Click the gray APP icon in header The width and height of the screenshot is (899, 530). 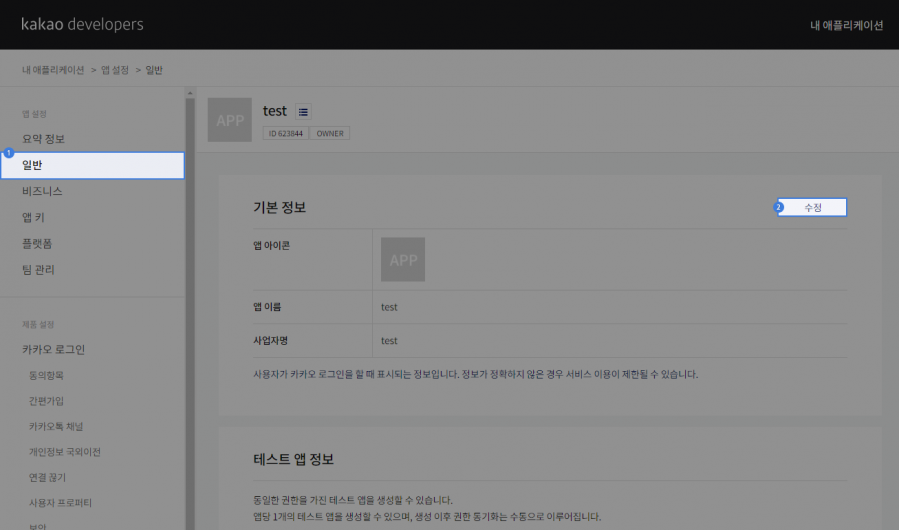(x=231, y=120)
